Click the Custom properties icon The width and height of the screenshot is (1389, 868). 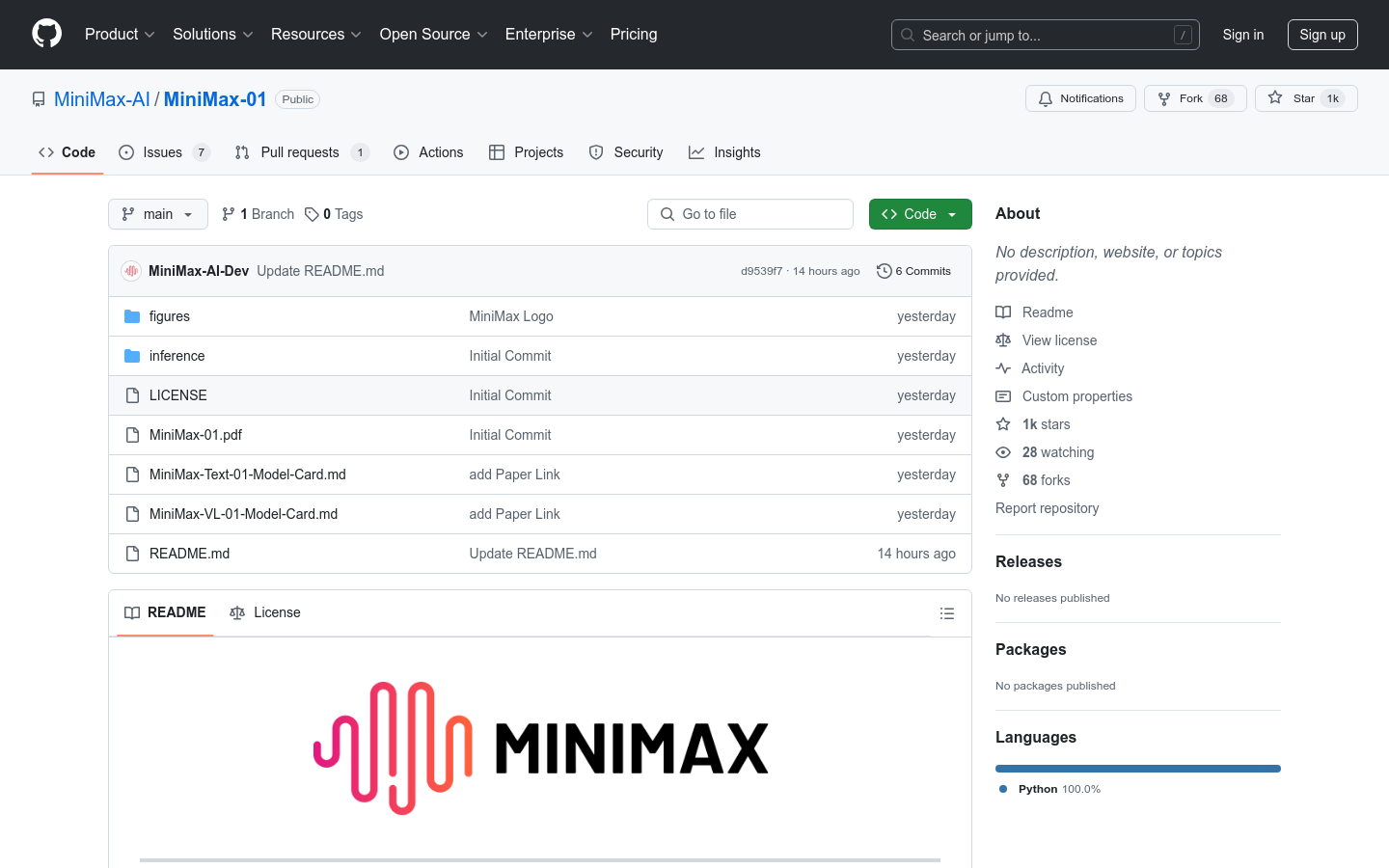(x=1003, y=396)
